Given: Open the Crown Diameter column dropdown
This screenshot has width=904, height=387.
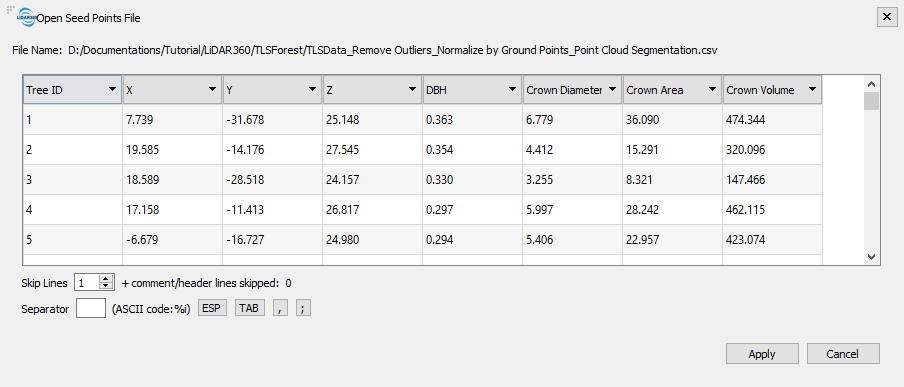Looking at the screenshot, I should [572, 90].
